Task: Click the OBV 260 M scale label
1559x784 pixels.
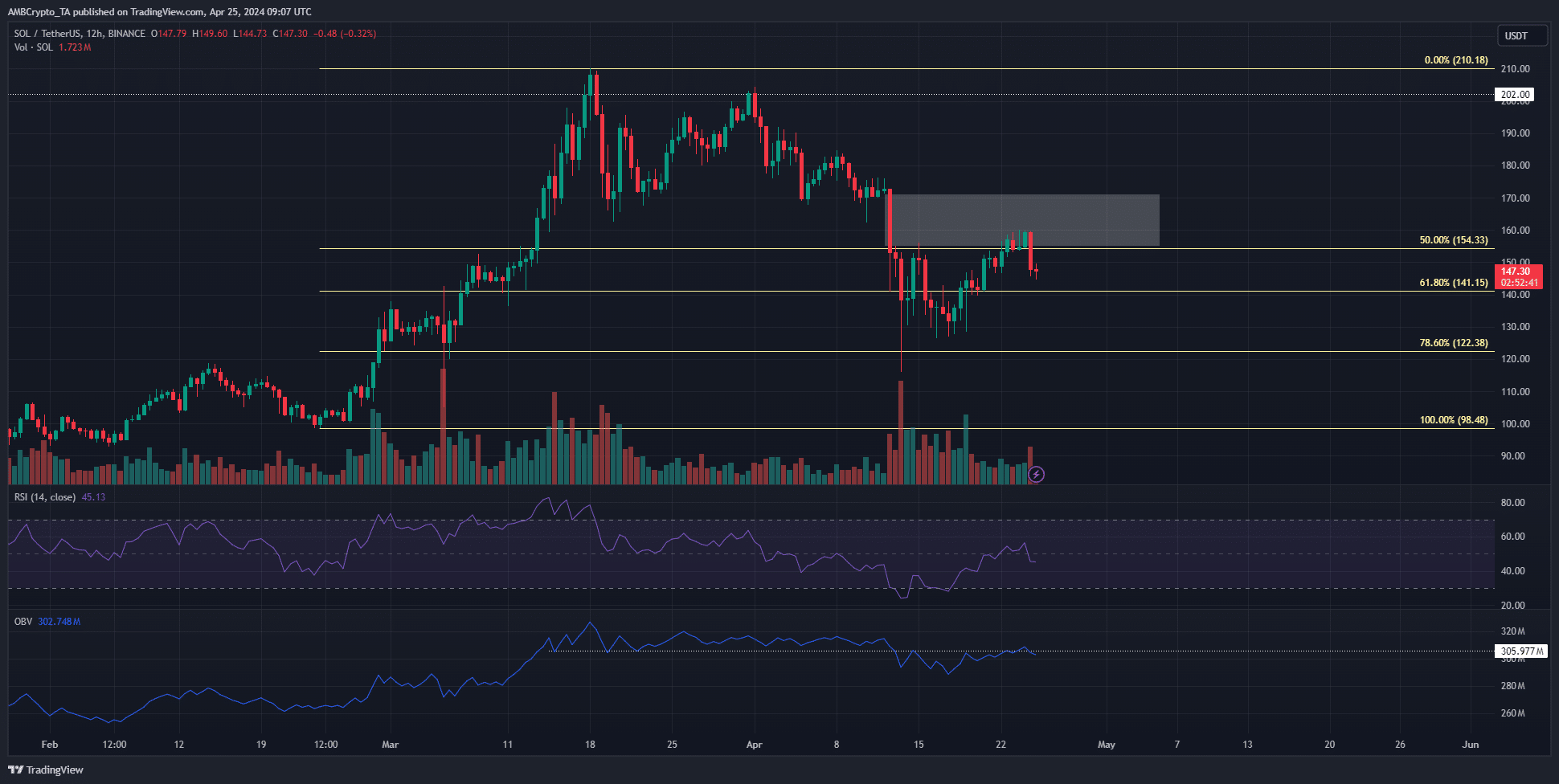Action: pyautogui.click(x=1512, y=713)
